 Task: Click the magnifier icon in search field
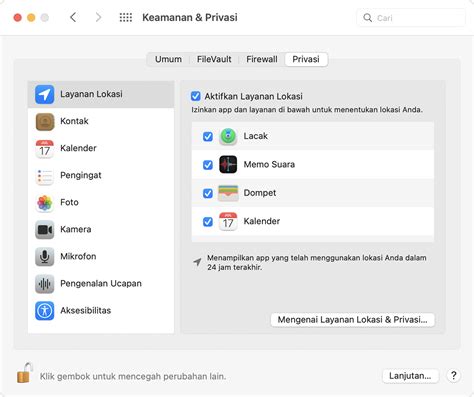tap(367, 18)
